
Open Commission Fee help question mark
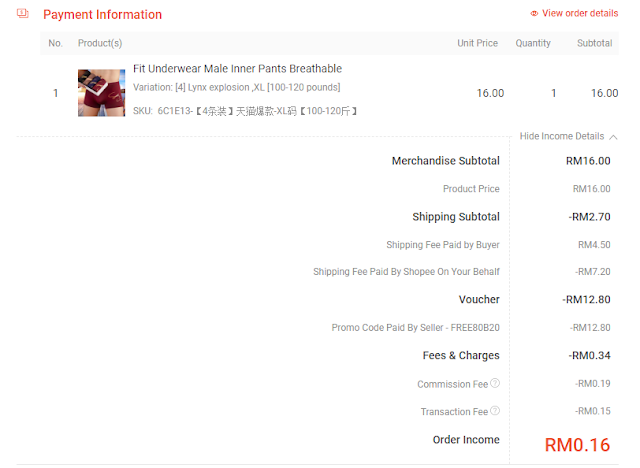point(495,383)
